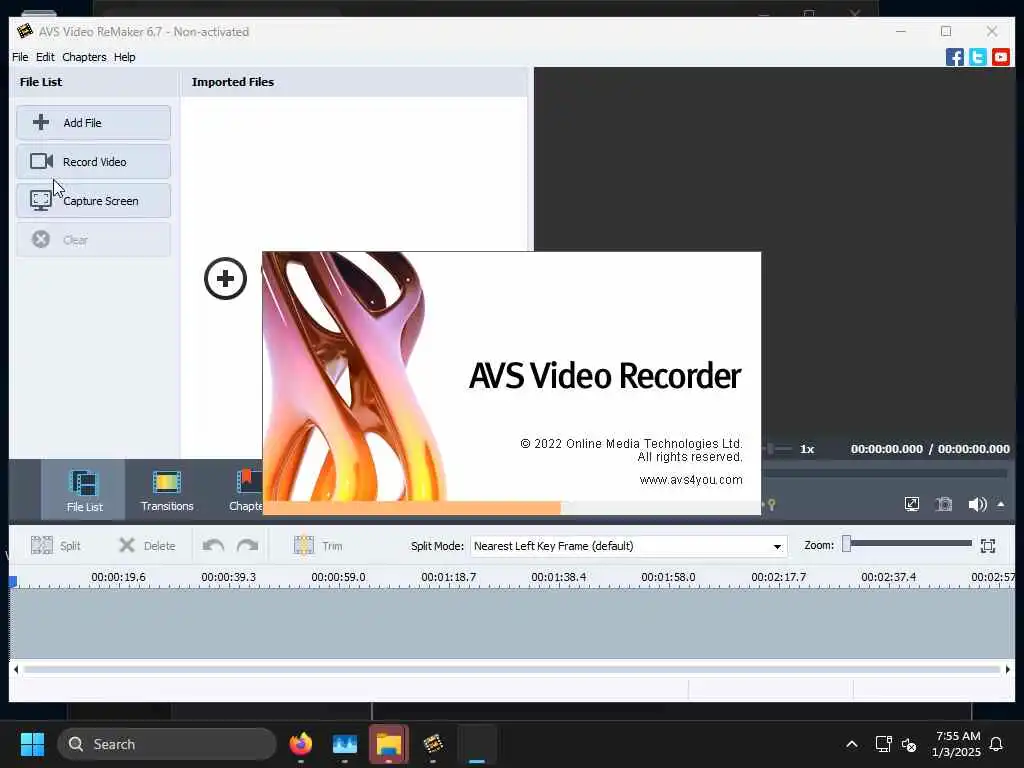Screen dimensions: 1024x768
Task: Open File Explorer from the taskbar
Action: click(389, 744)
